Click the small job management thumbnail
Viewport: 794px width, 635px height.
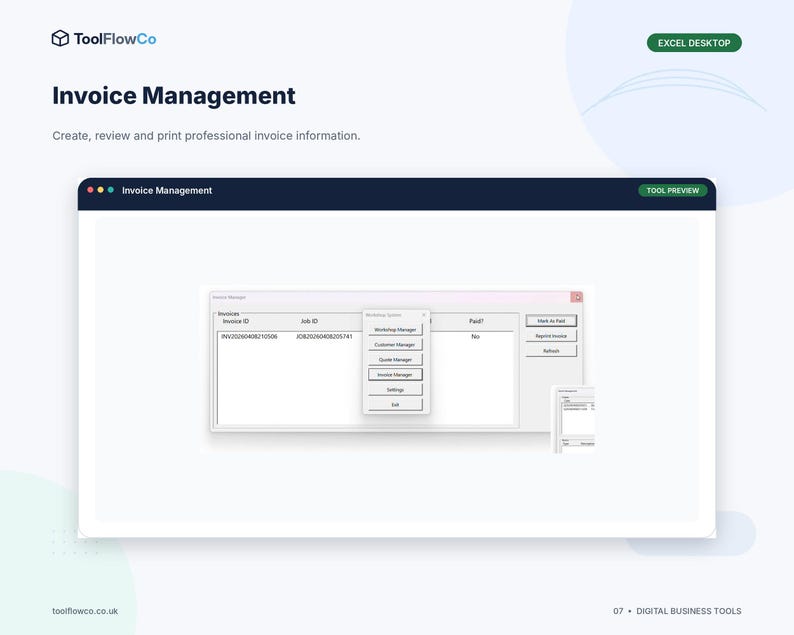(x=573, y=419)
